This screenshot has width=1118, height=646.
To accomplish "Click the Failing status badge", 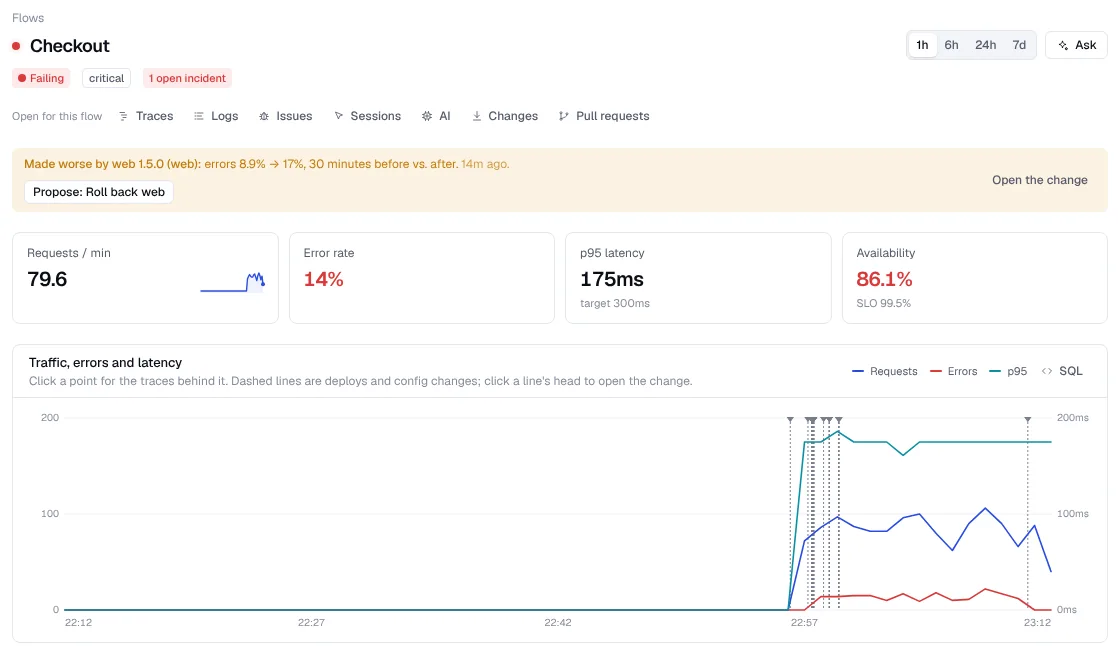I will (41, 78).
